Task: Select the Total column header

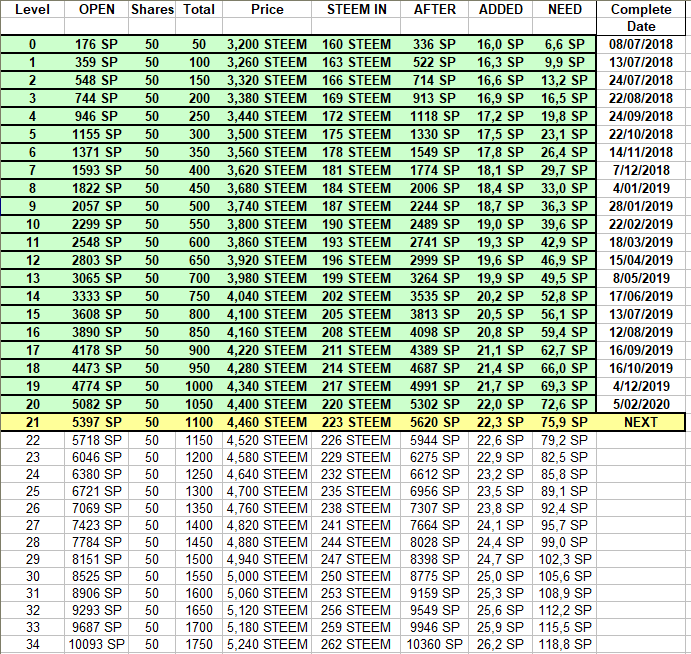Action: pos(199,9)
